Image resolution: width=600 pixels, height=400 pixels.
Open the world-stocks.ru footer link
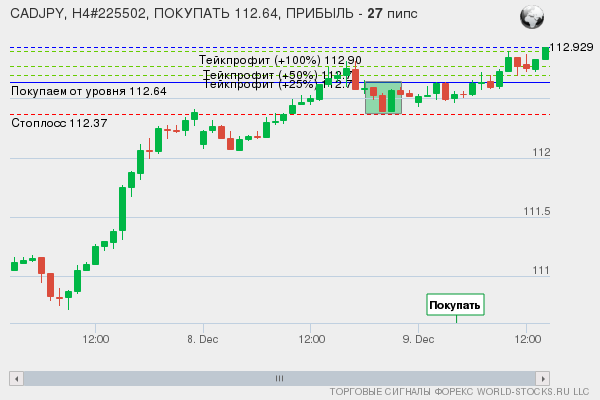click(459, 391)
